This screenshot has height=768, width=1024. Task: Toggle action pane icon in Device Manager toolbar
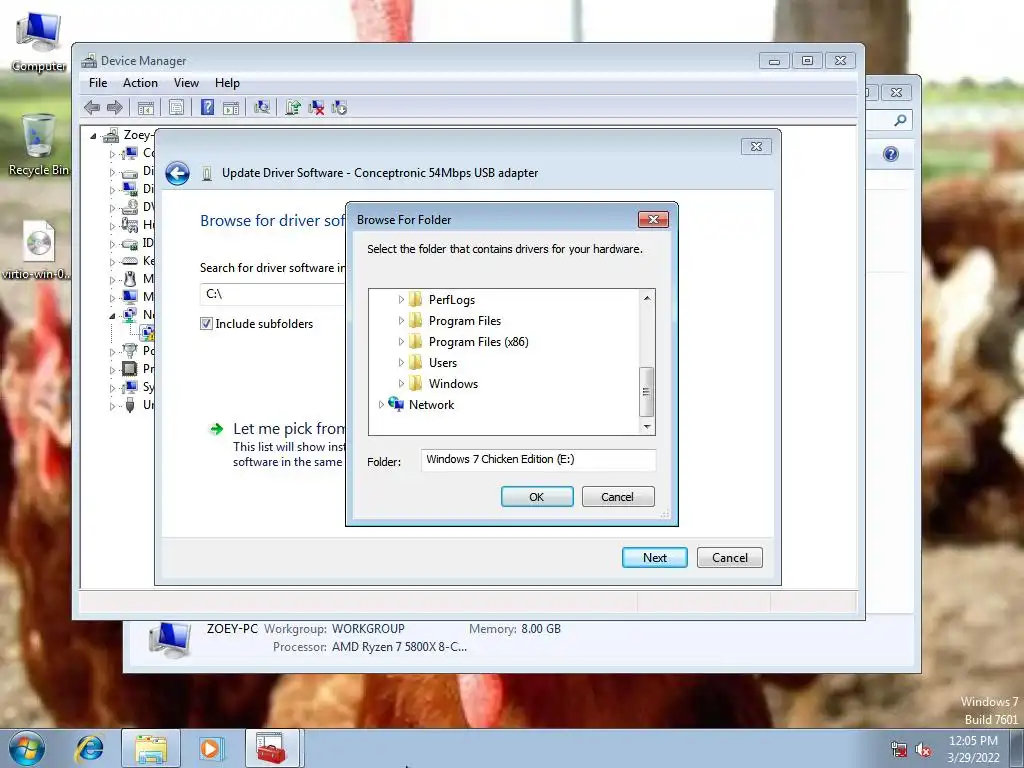pos(231,108)
